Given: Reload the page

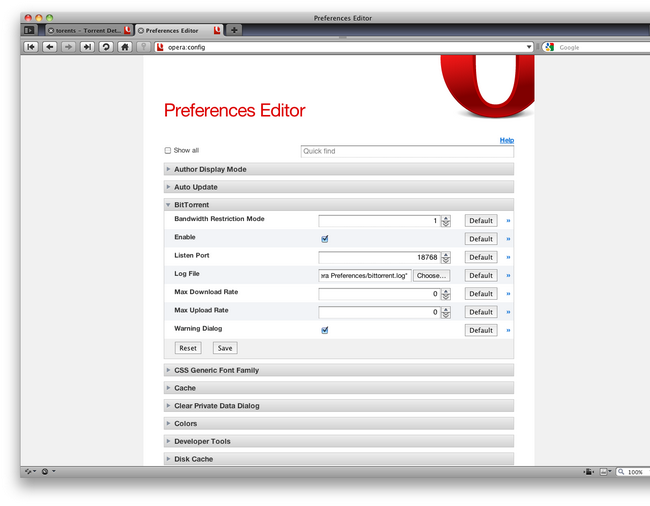Looking at the screenshot, I should 106,47.
